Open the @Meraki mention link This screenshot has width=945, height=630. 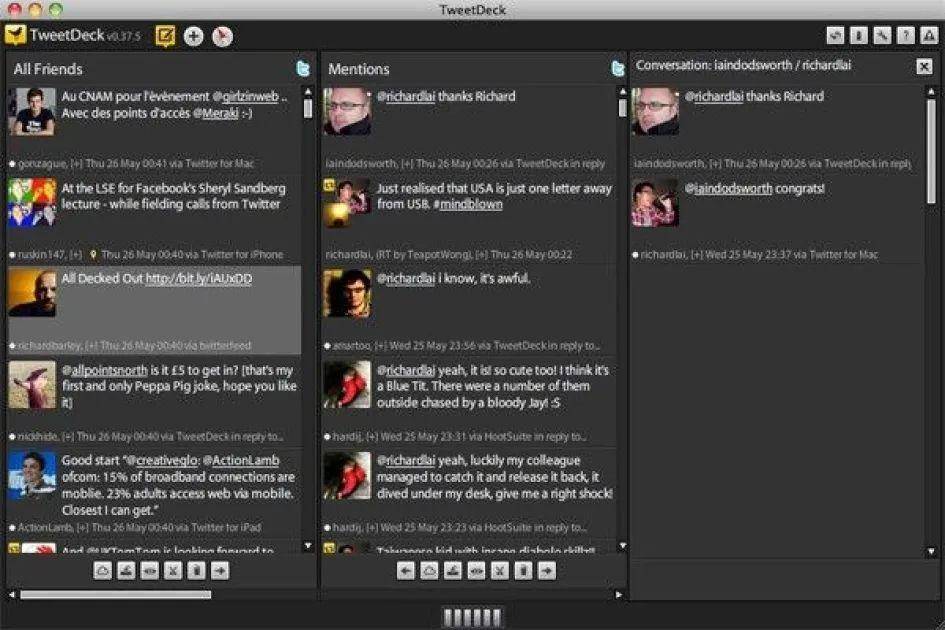[x=216, y=113]
